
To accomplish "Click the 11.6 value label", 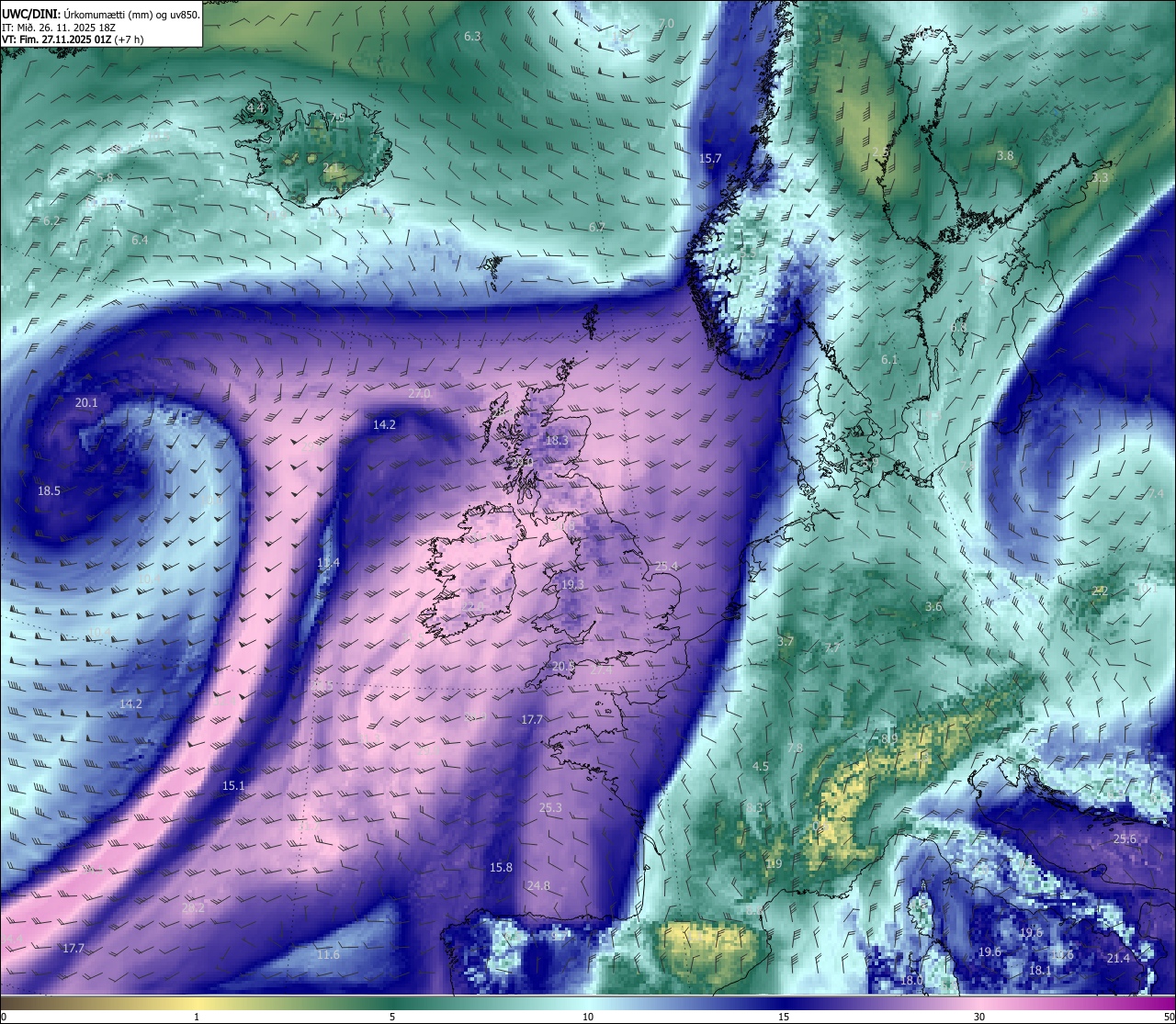I will coord(328,954).
